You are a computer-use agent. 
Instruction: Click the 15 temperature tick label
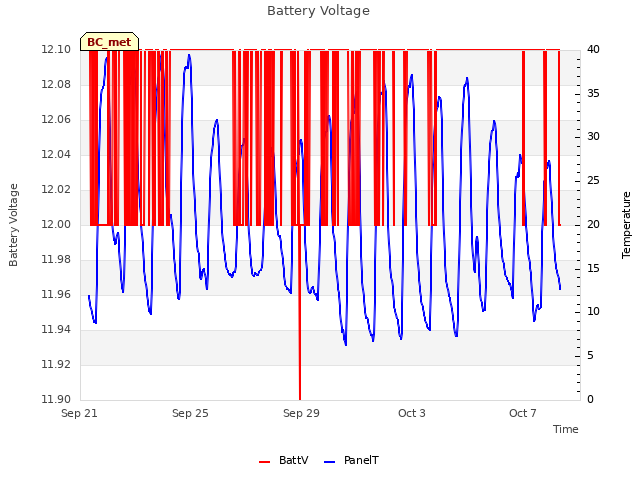pyautogui.click(x=593, y=268)
